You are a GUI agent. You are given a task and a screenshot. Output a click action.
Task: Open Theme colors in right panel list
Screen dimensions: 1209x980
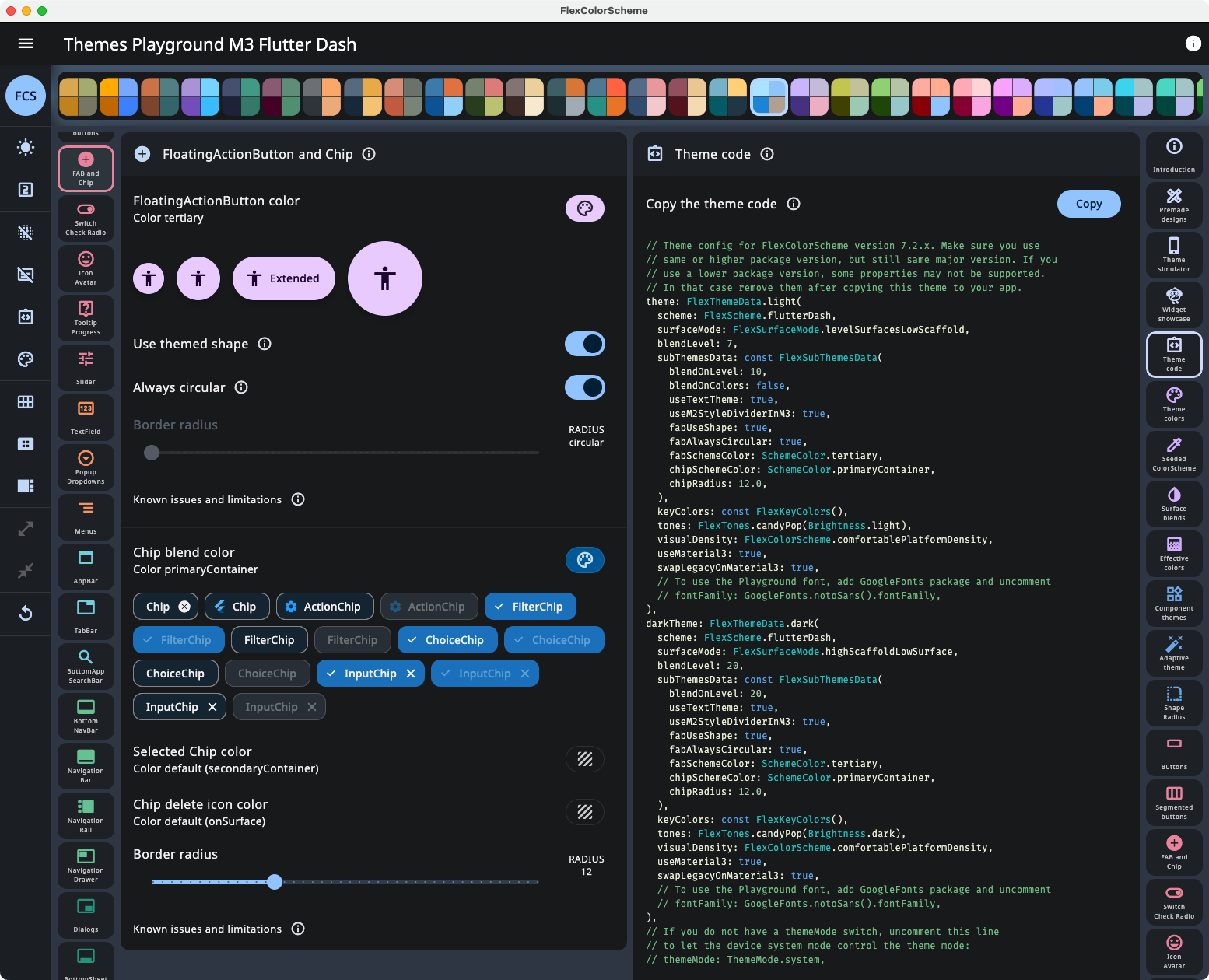(x=1174, y=404)
